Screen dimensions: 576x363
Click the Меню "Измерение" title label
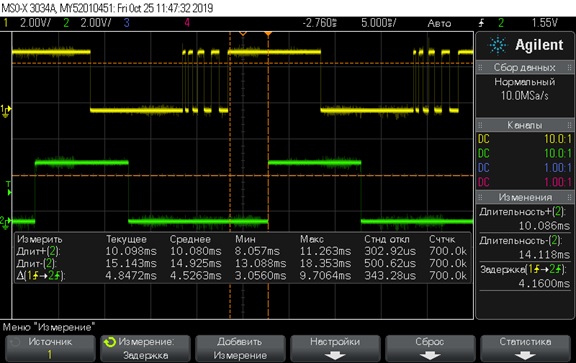click(49, 327)
